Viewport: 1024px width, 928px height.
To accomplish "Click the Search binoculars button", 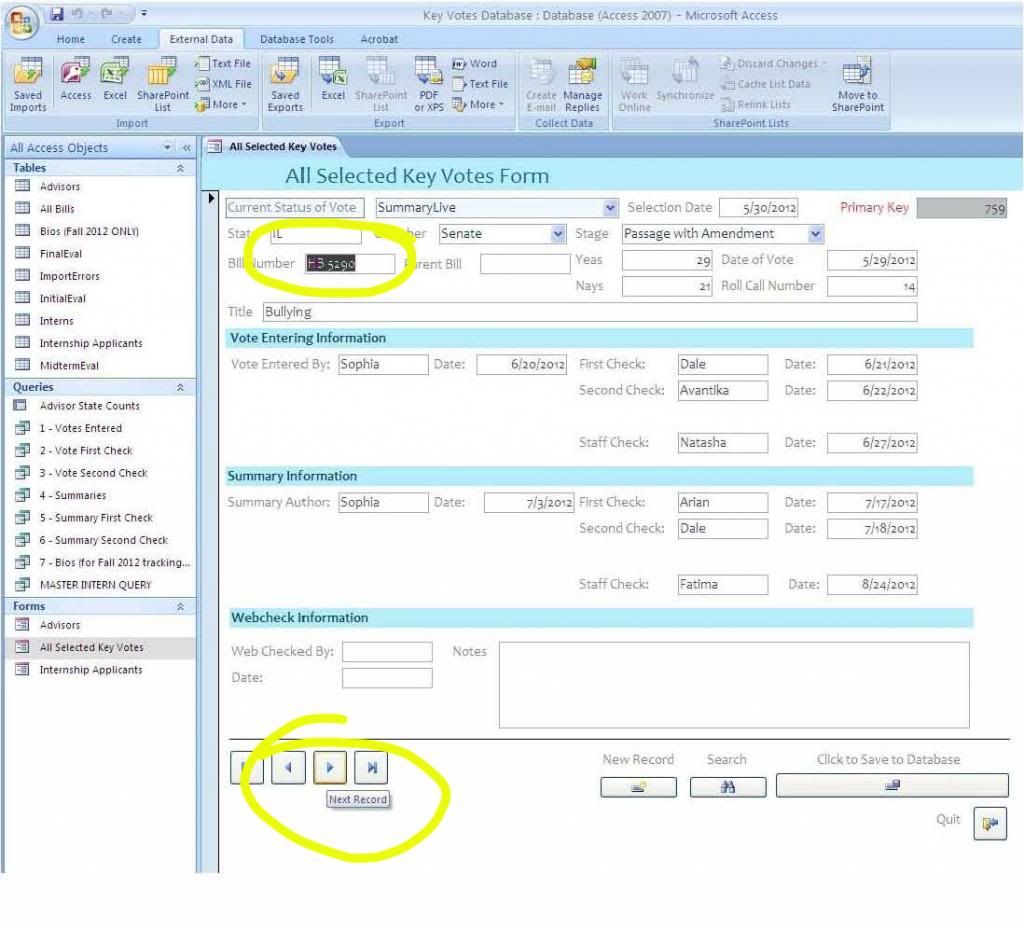I will pos(727,787).
